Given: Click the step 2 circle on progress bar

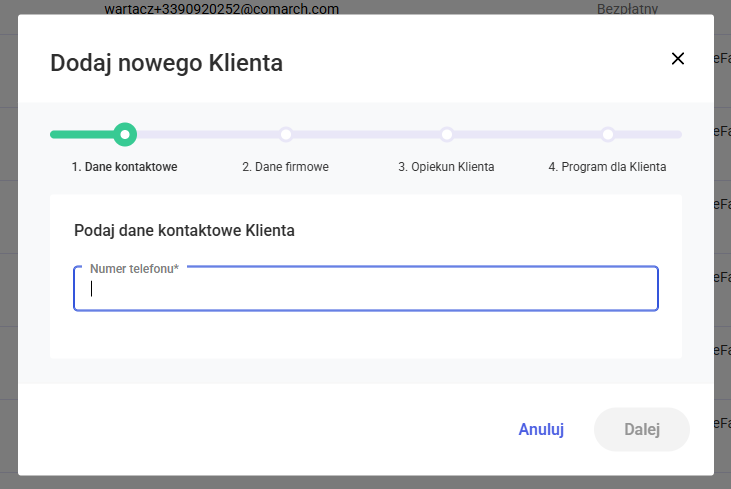Looking at the screenshot, I should coord(286,134).
